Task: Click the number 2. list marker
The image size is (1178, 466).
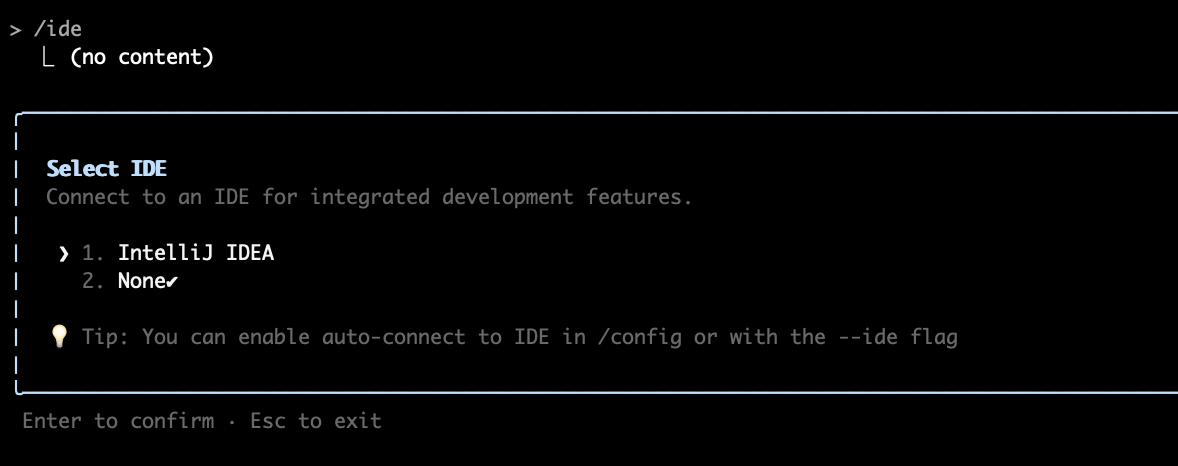Action: tap(93, 282)
